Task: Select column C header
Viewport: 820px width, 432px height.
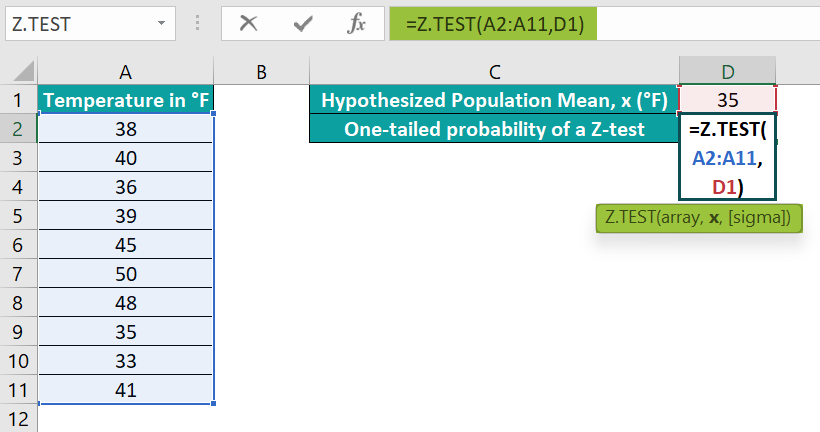Action: pos(494,72)
